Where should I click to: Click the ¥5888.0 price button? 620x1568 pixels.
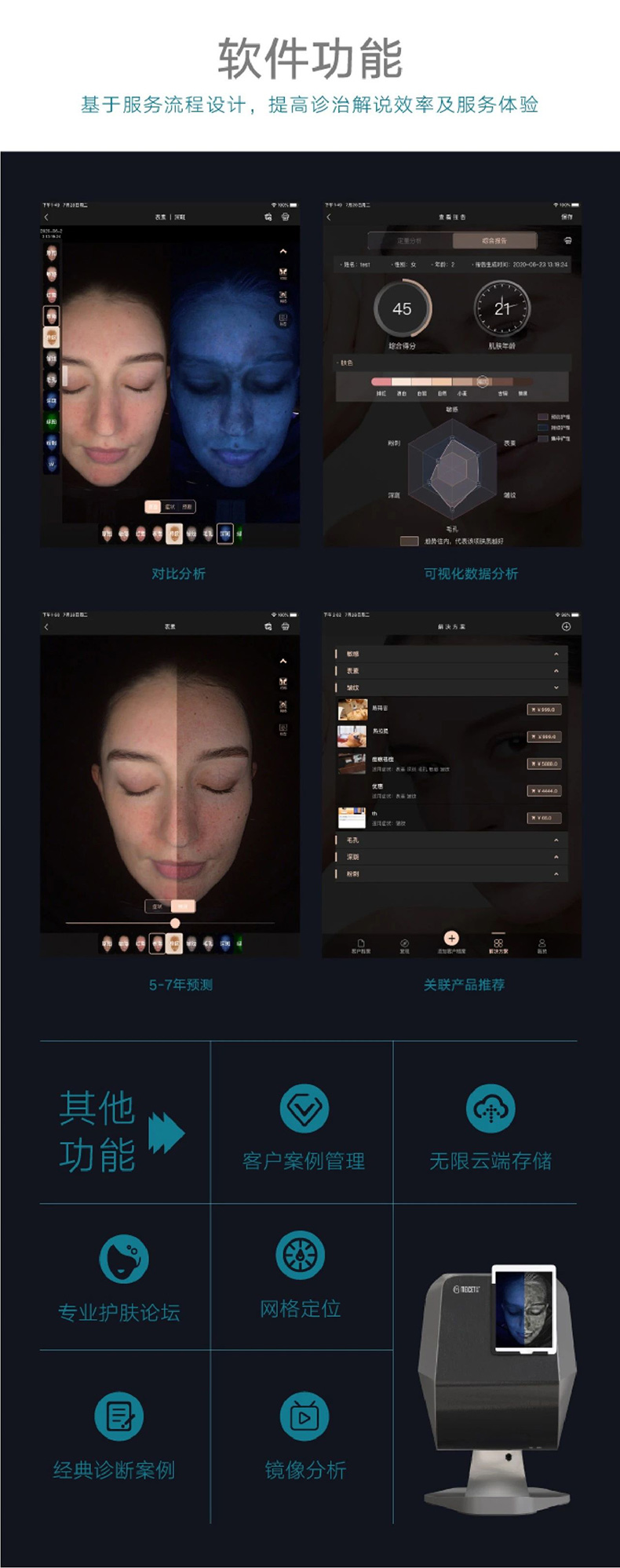(x=543, y=764)
